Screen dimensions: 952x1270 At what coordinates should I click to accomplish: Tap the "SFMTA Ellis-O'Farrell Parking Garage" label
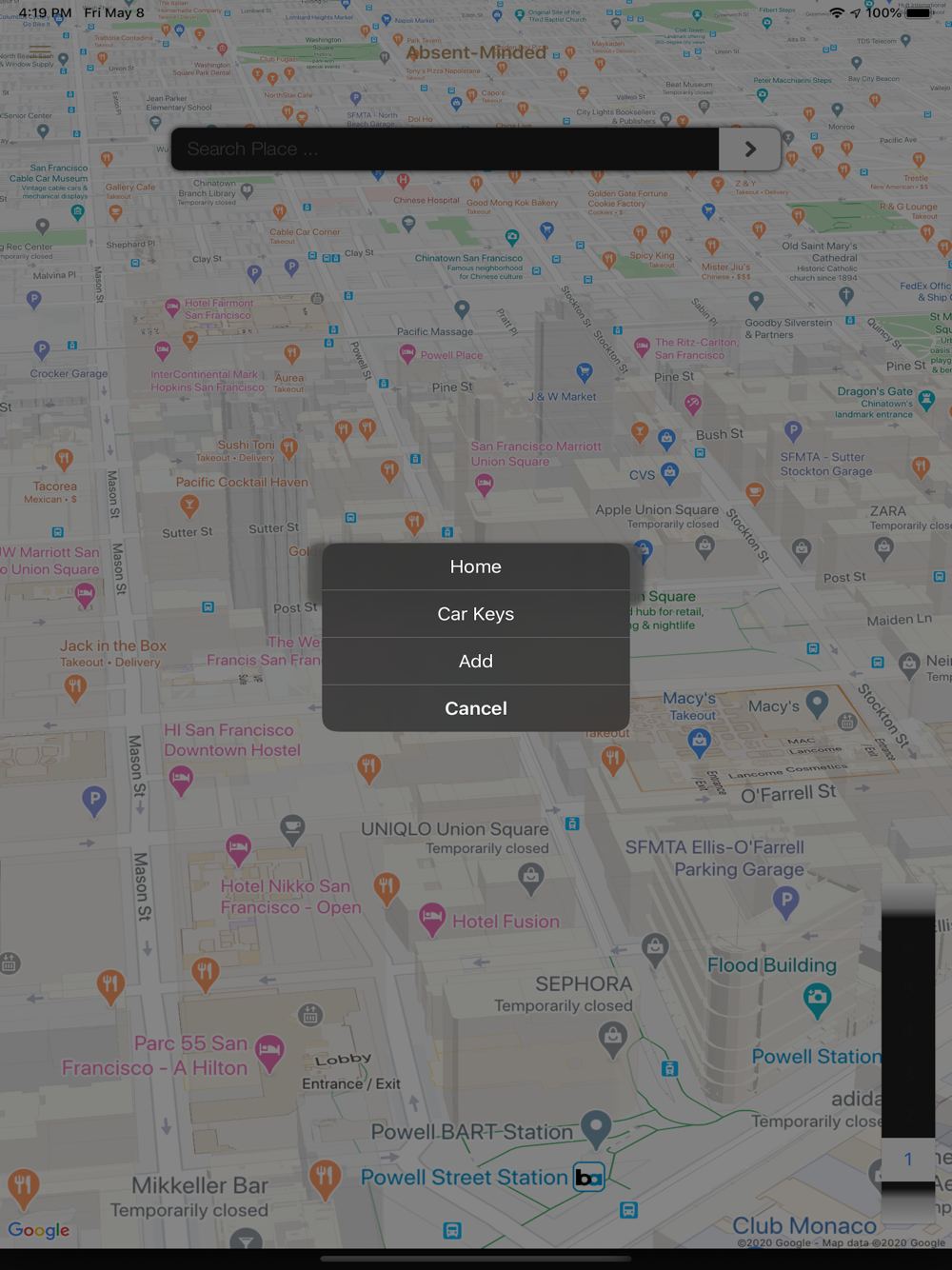point(715,858)
